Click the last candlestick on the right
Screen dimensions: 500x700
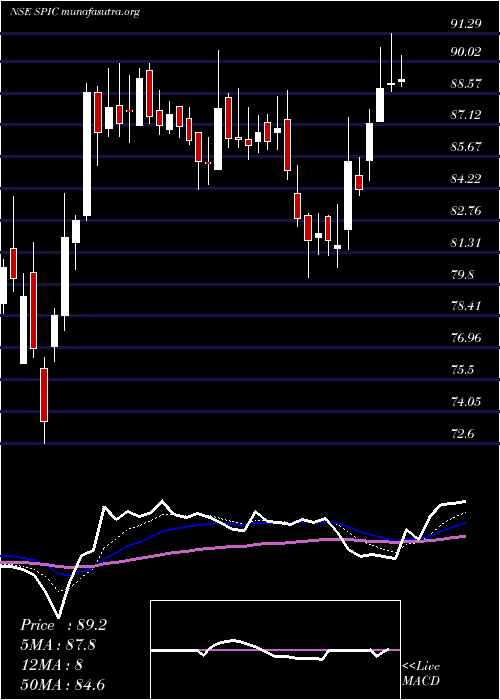401,80
